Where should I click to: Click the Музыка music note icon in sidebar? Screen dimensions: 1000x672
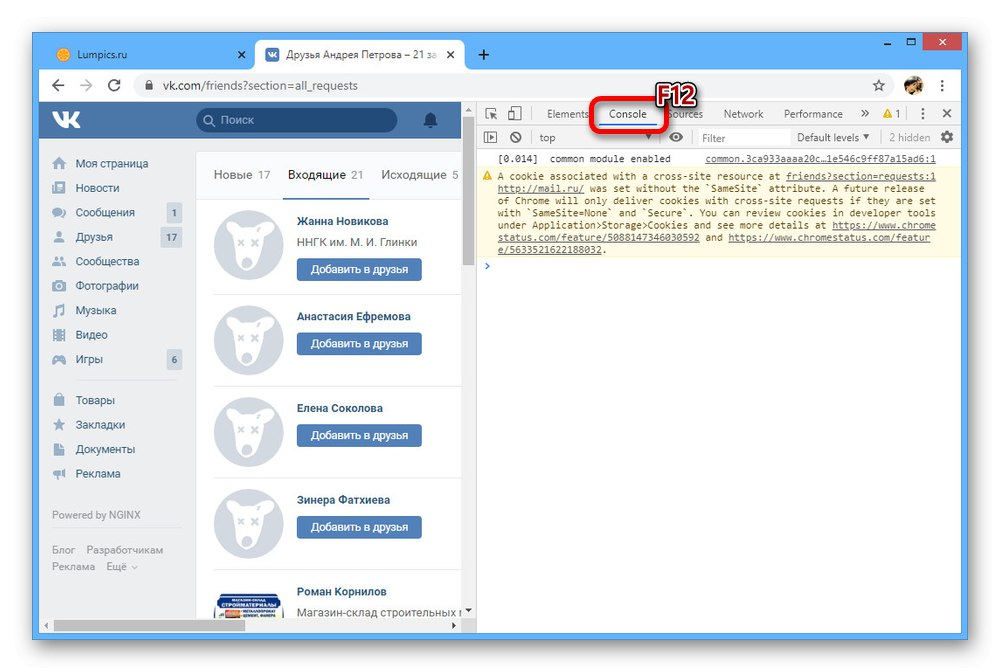point(60,310)
